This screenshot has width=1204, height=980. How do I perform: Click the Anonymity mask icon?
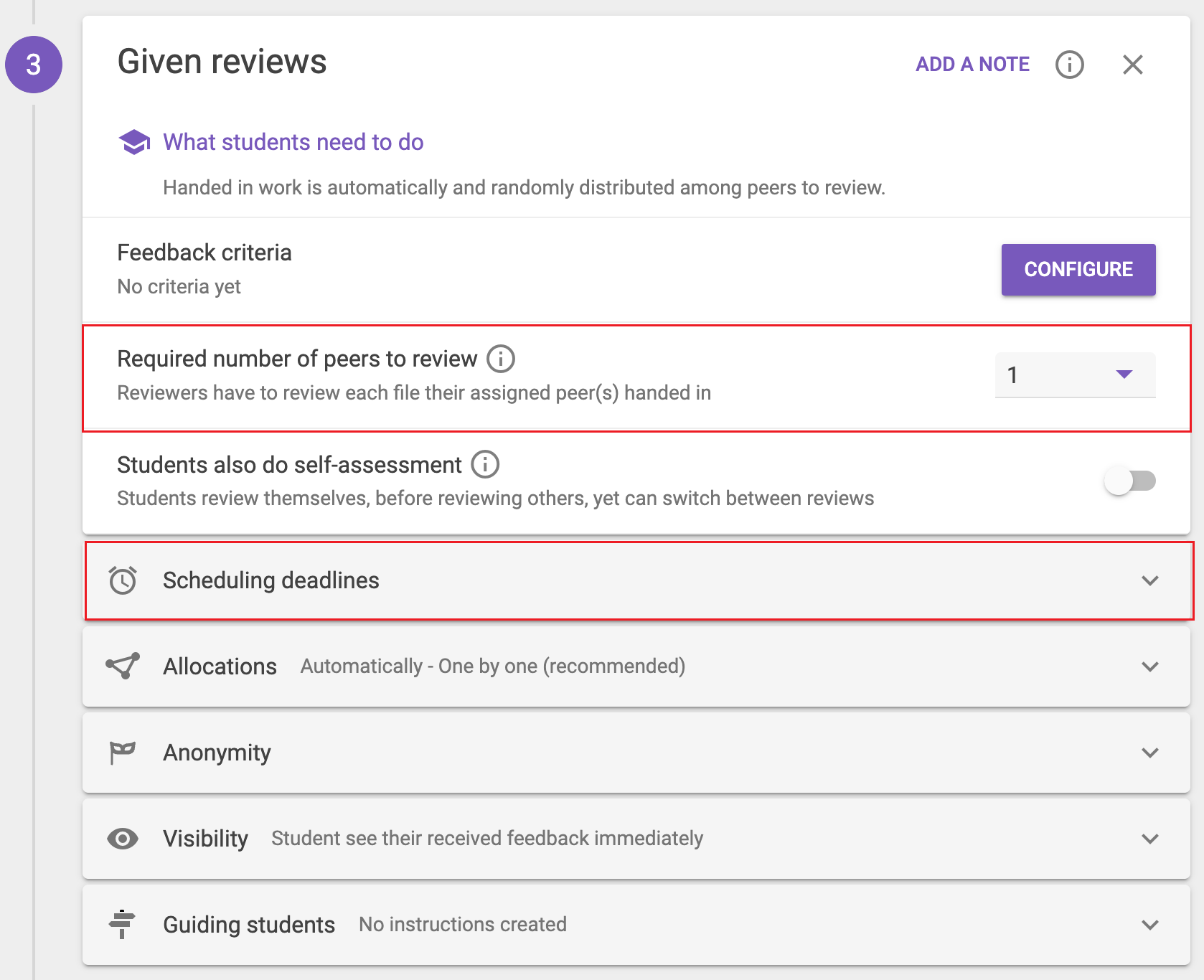click(123, 753)
